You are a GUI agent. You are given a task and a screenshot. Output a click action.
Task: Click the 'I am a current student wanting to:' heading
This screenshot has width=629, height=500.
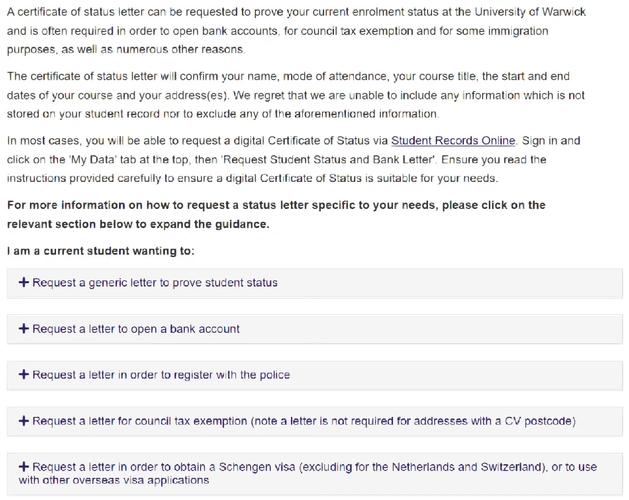(x=101, y=251)
